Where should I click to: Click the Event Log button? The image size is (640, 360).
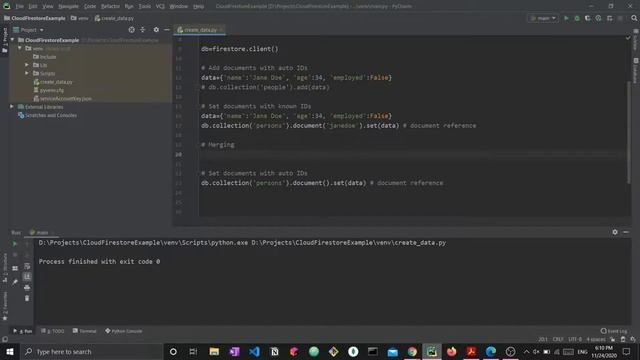pyautogui.click(x=614, y=331)
